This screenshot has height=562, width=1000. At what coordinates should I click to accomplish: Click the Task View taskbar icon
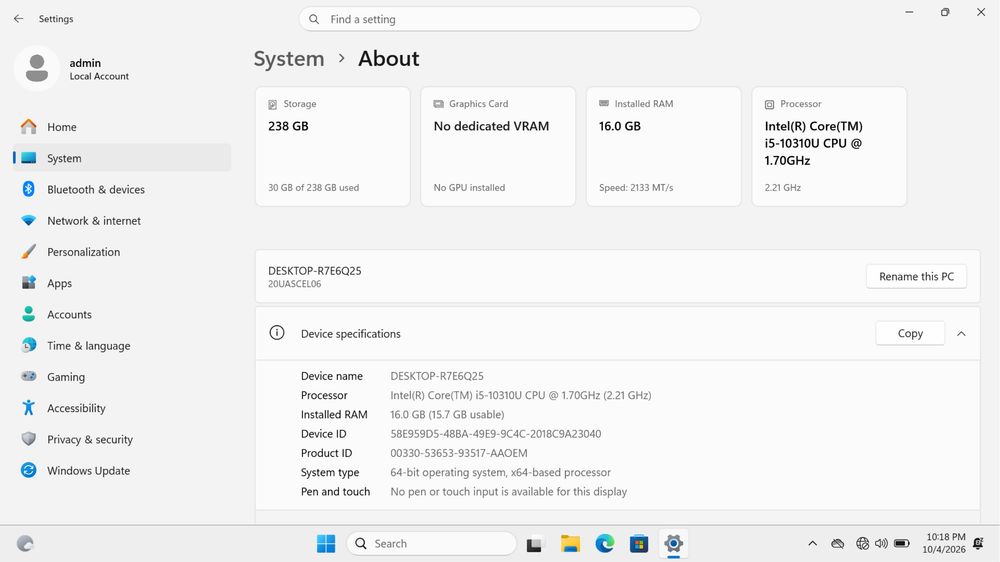point(534,544)
